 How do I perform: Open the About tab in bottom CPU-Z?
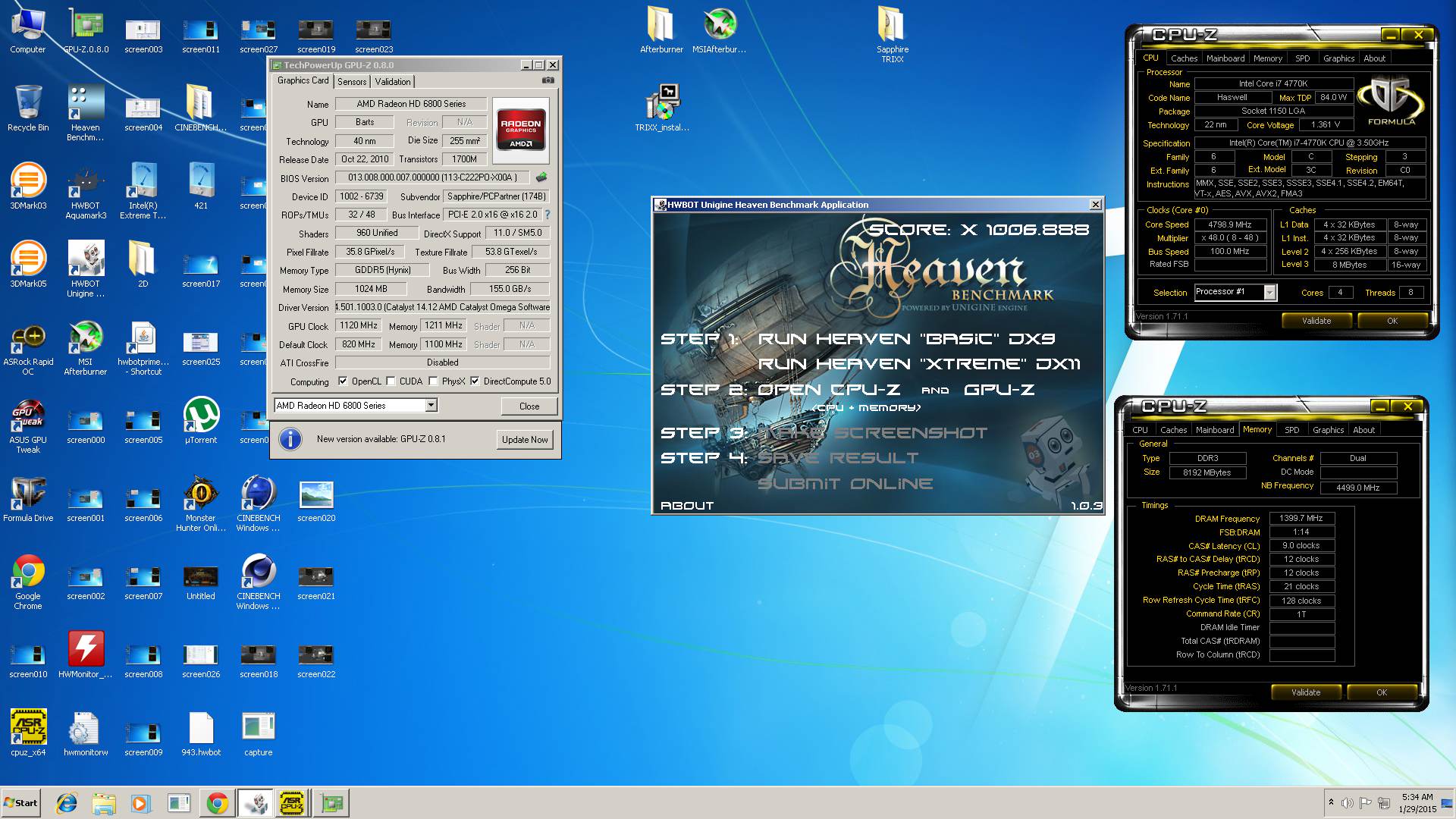pos(1363,430)
